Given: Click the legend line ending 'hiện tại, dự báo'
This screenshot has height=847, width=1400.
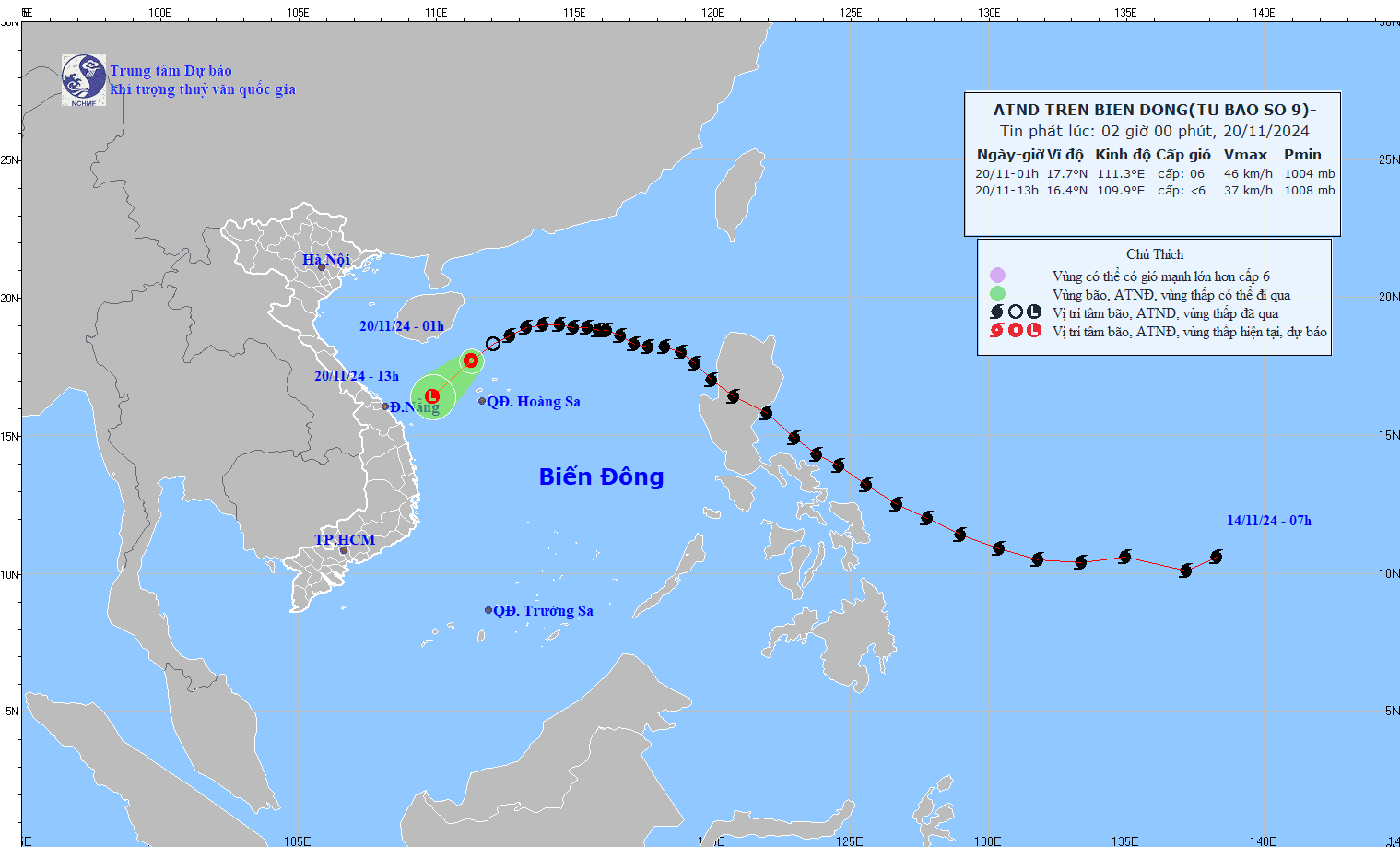Looking at the screenshot, I should pos(1190,332).
